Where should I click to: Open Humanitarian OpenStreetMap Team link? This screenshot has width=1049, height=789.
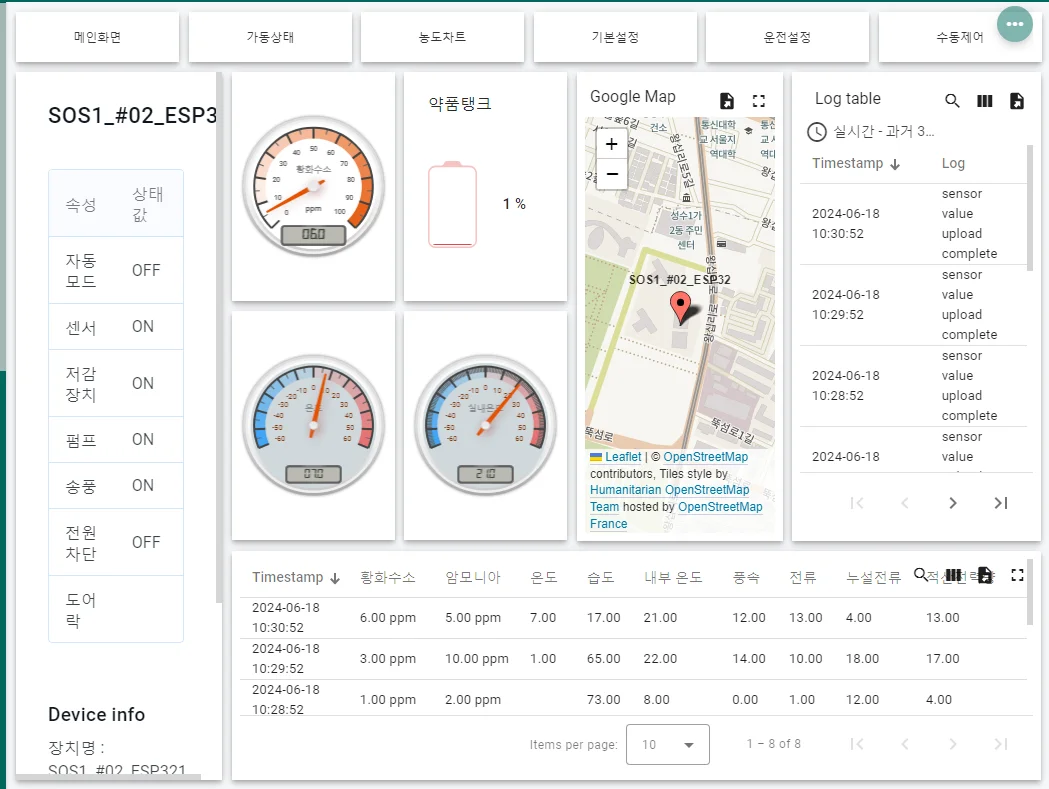pos(669,498)
